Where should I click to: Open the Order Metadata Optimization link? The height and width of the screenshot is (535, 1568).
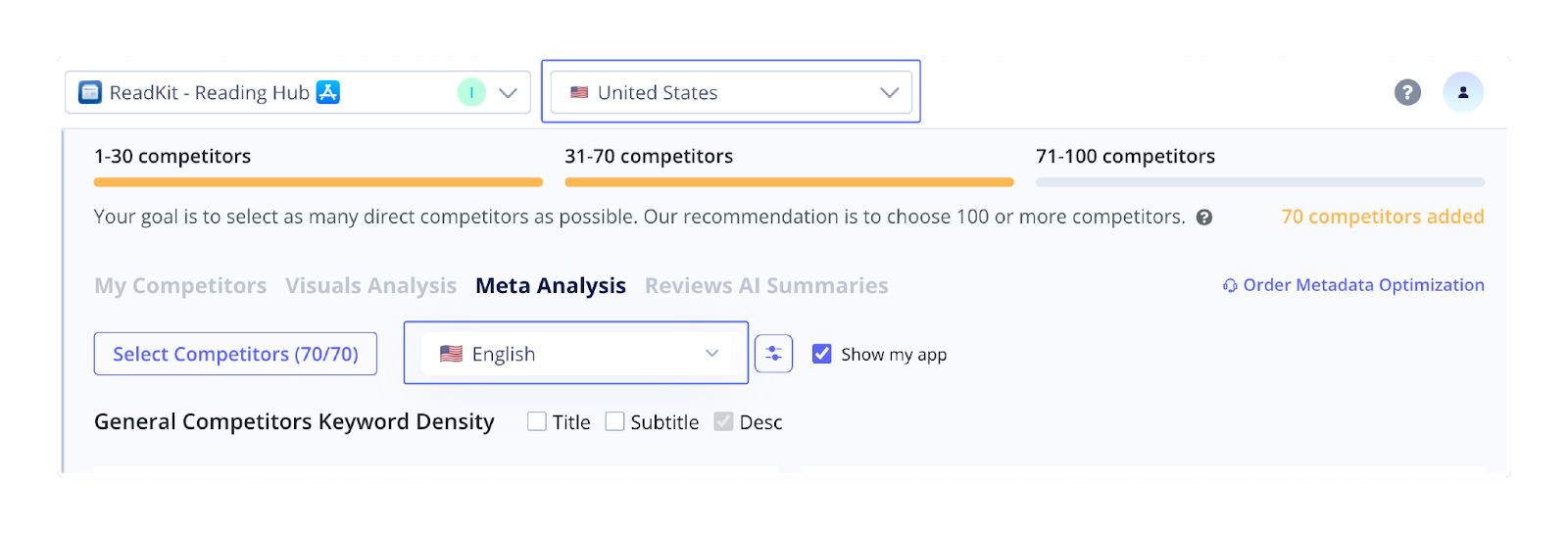(x=1363, y=285)
